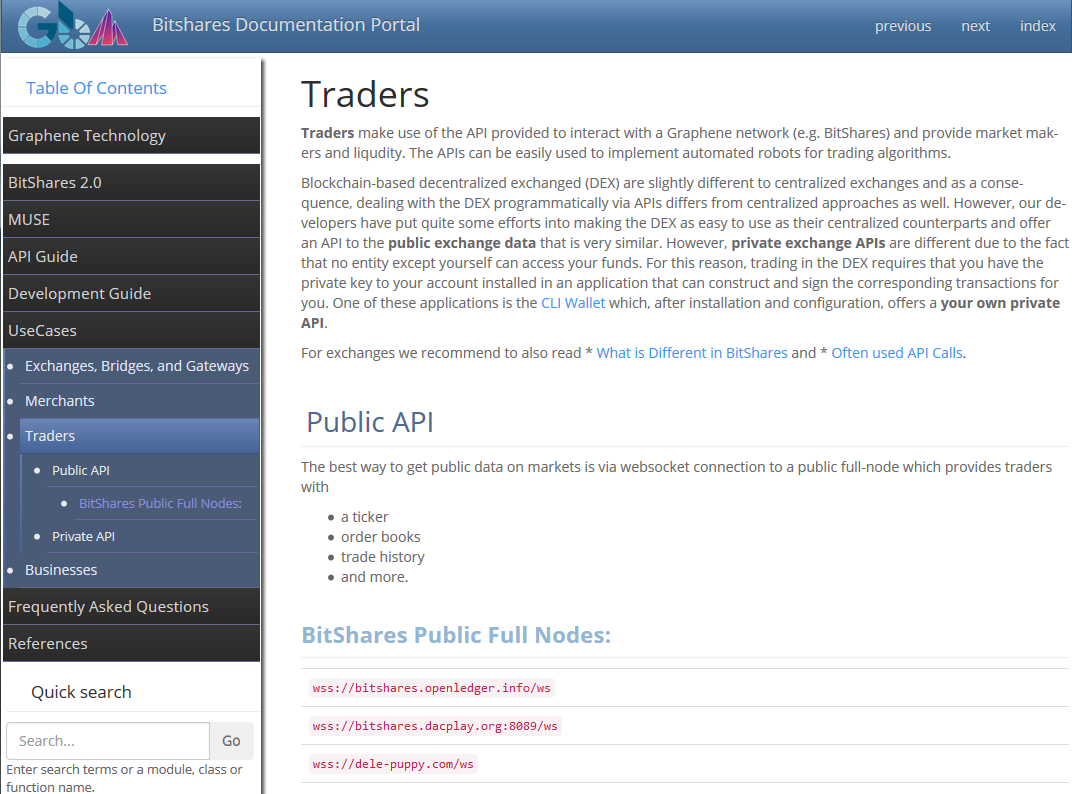Click the 'a ticker' list item
The width and height of the screenshot is (1072, 794).
364,517
